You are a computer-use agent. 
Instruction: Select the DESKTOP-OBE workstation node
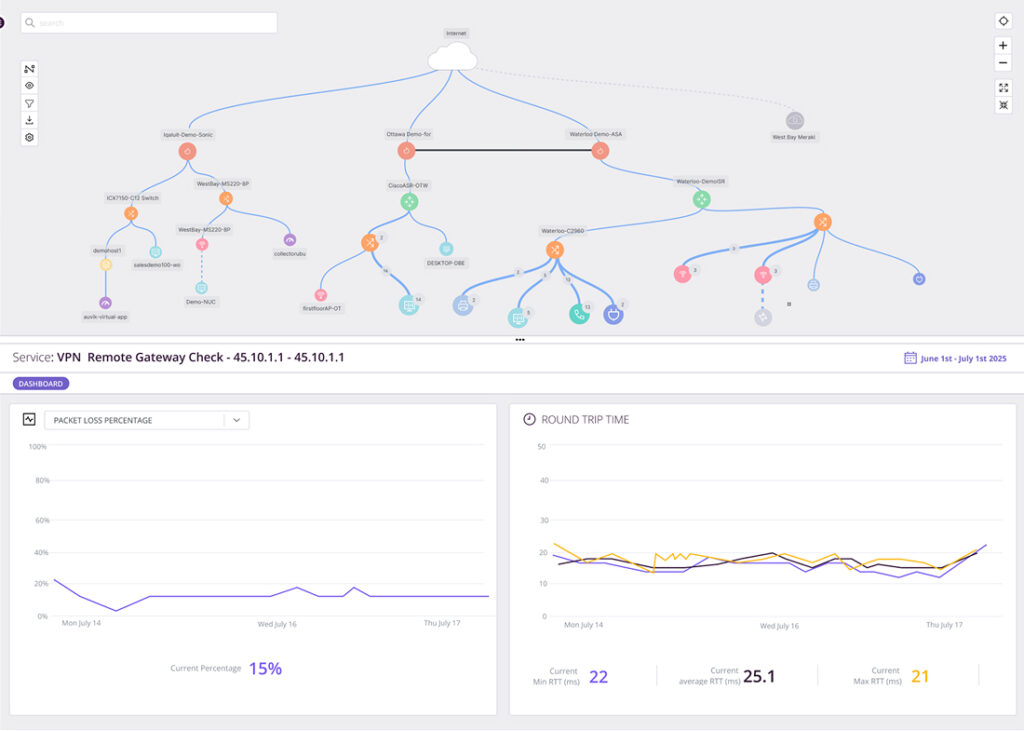[x=446, y=249]
